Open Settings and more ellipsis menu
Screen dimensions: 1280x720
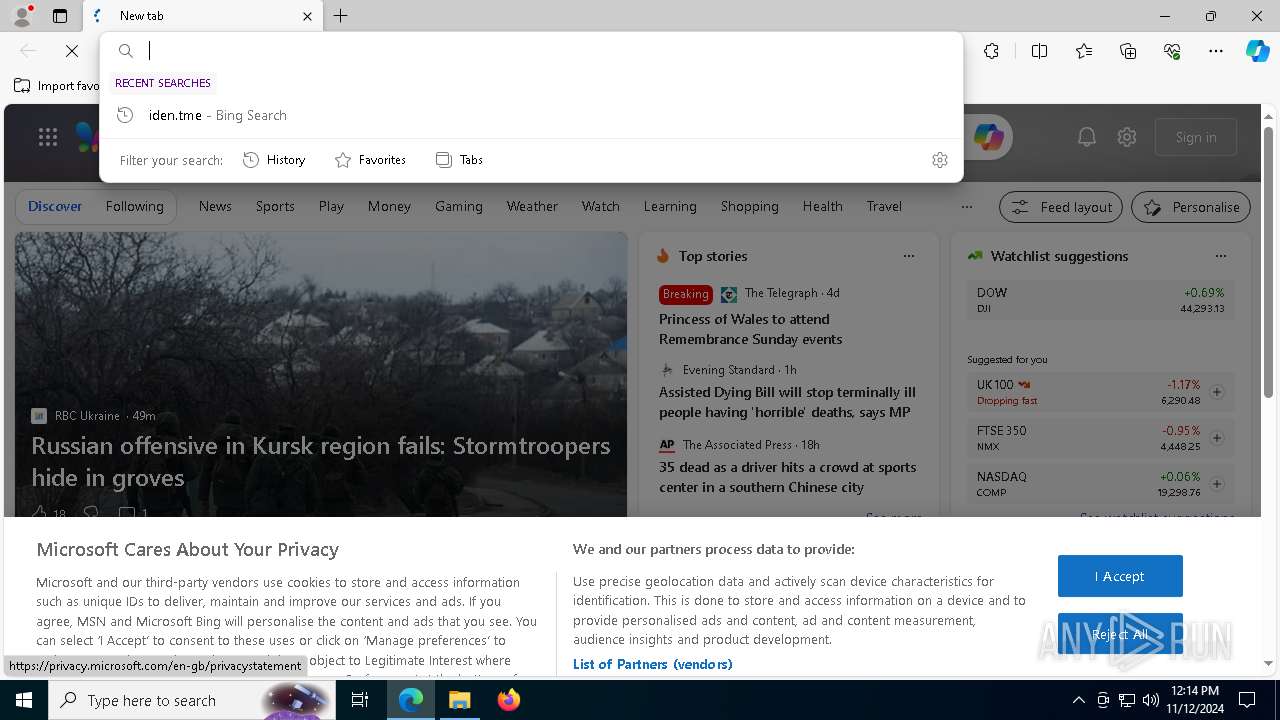coord(1216,51)
